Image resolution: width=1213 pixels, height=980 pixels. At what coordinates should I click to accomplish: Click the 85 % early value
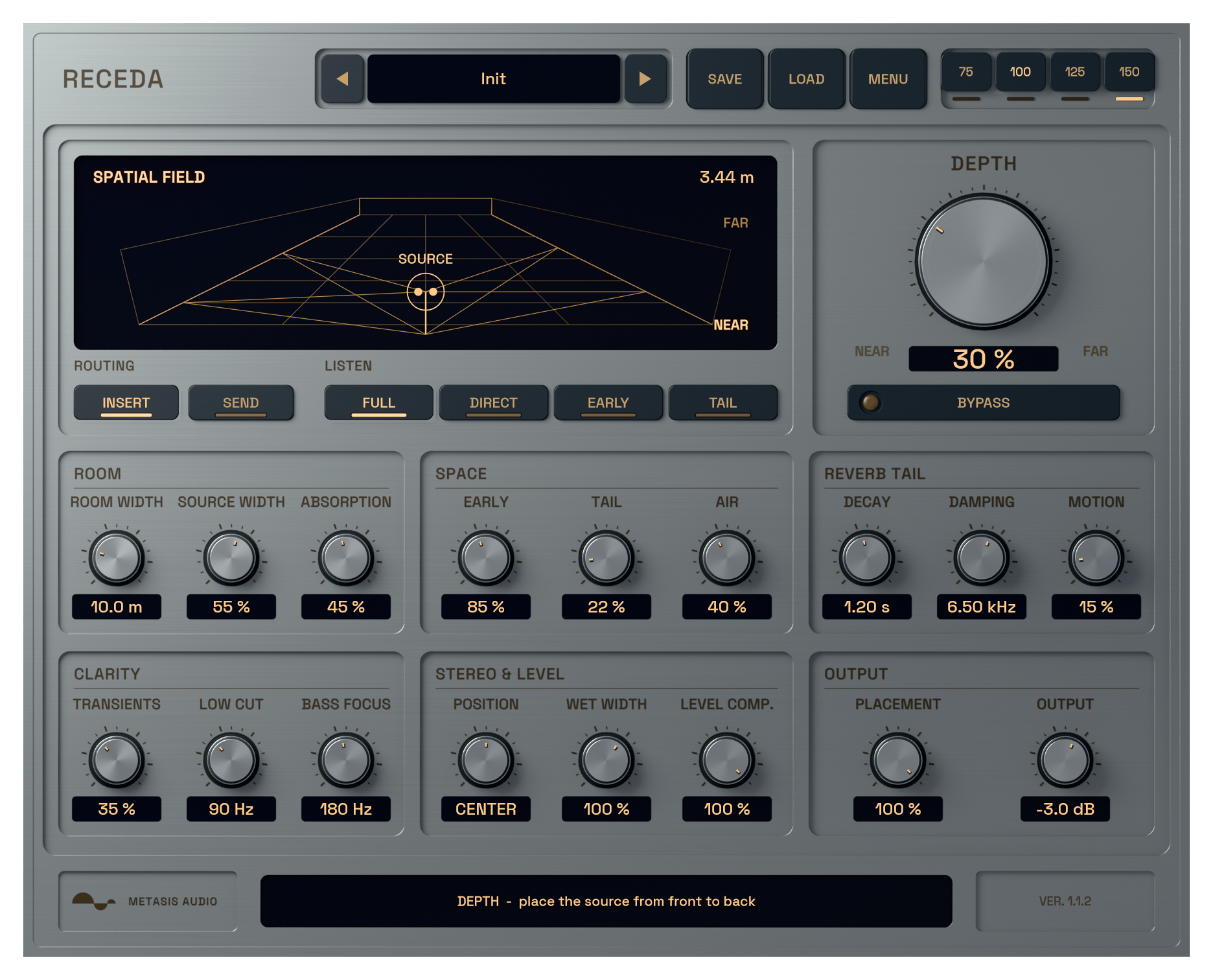(486, 607)
